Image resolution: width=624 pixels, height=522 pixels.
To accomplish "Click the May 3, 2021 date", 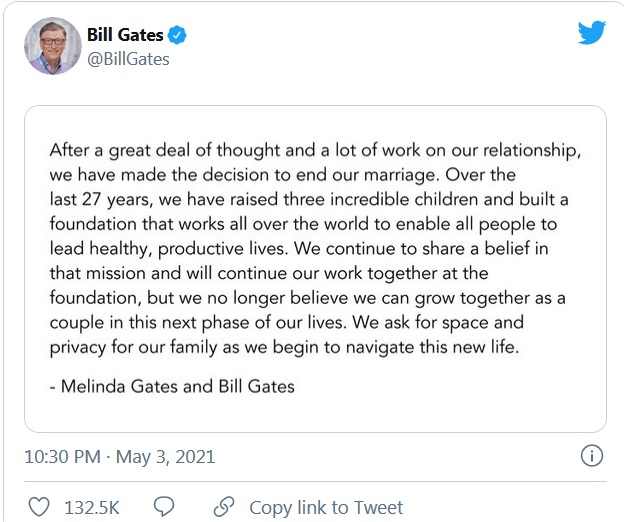I will tap(166, 457).
